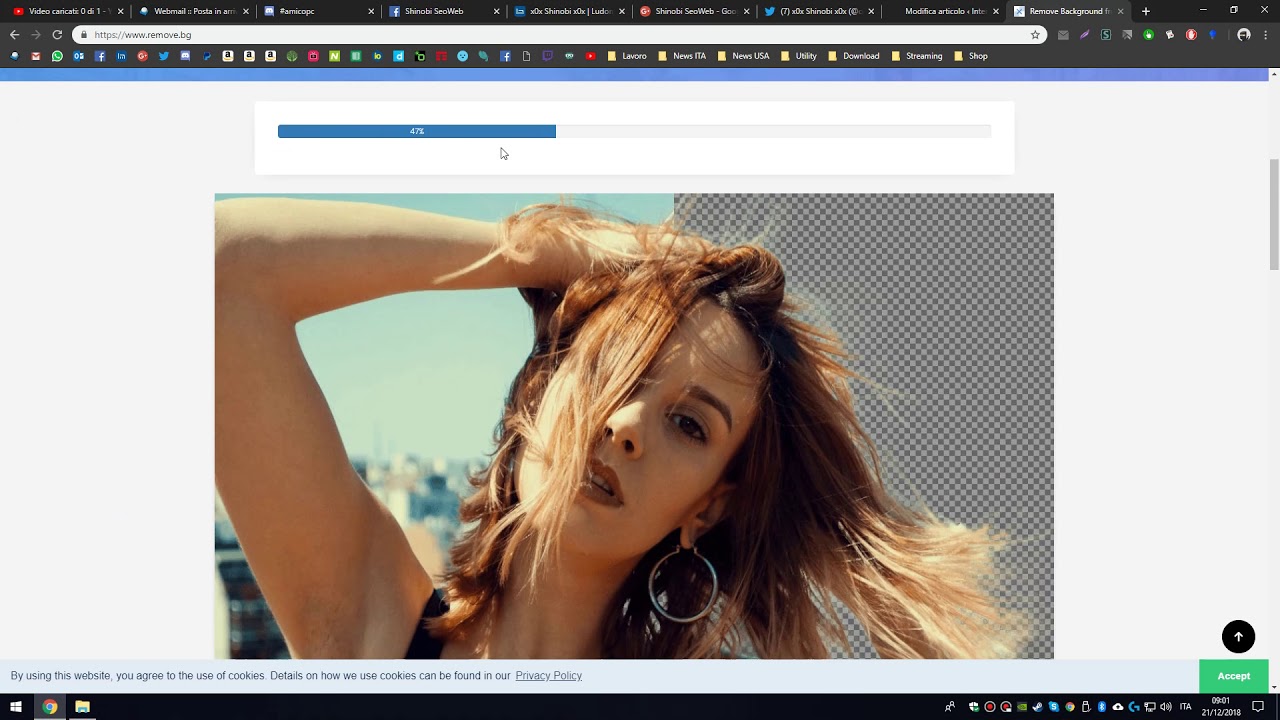The height and width of the screenshot is (720, 1280).
Task: Open the Twitter bookmark icon
Action: 164,56
